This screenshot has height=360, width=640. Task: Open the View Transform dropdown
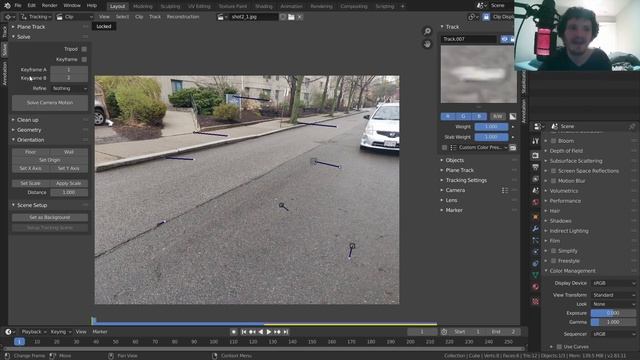(x=613, y=295)
